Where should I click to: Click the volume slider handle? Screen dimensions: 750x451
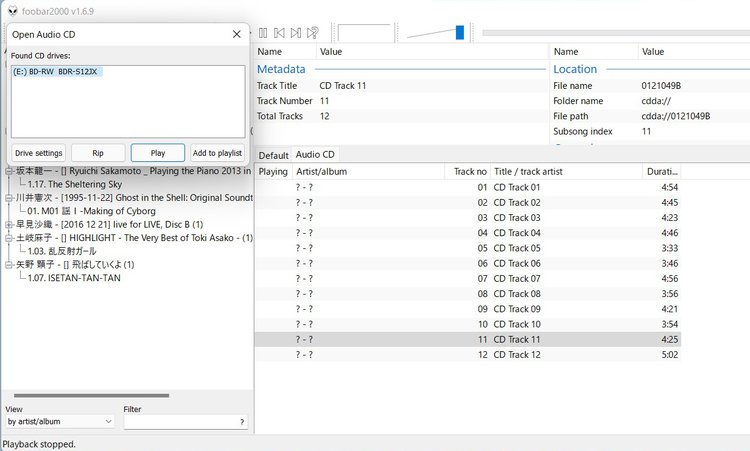(x=460, y=33)
